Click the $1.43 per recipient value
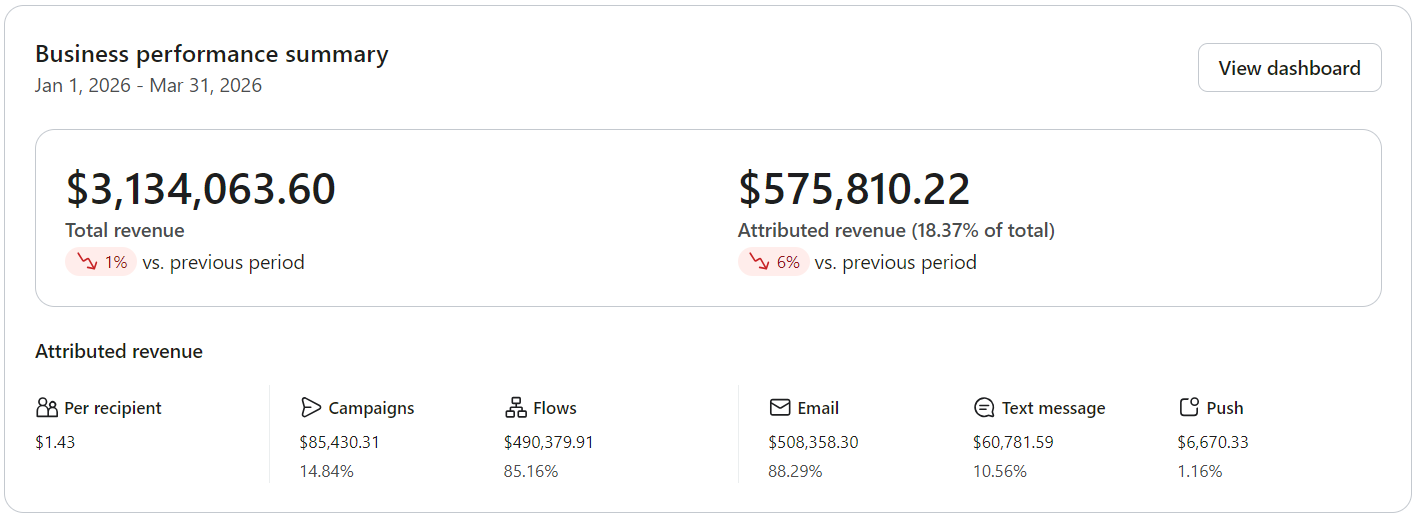1417x518 pixels. (x=55, y=442)
